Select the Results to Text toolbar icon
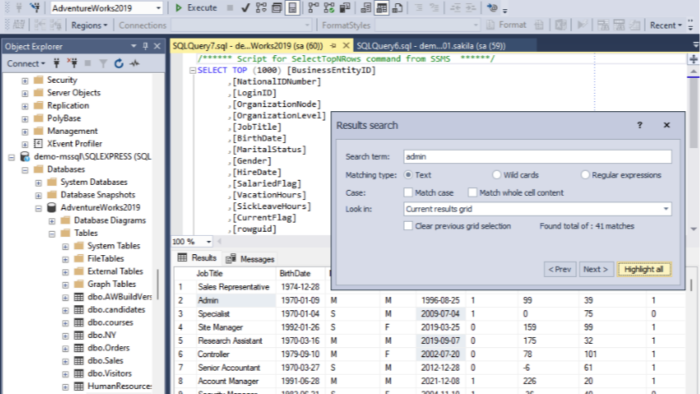 point(366,8)
